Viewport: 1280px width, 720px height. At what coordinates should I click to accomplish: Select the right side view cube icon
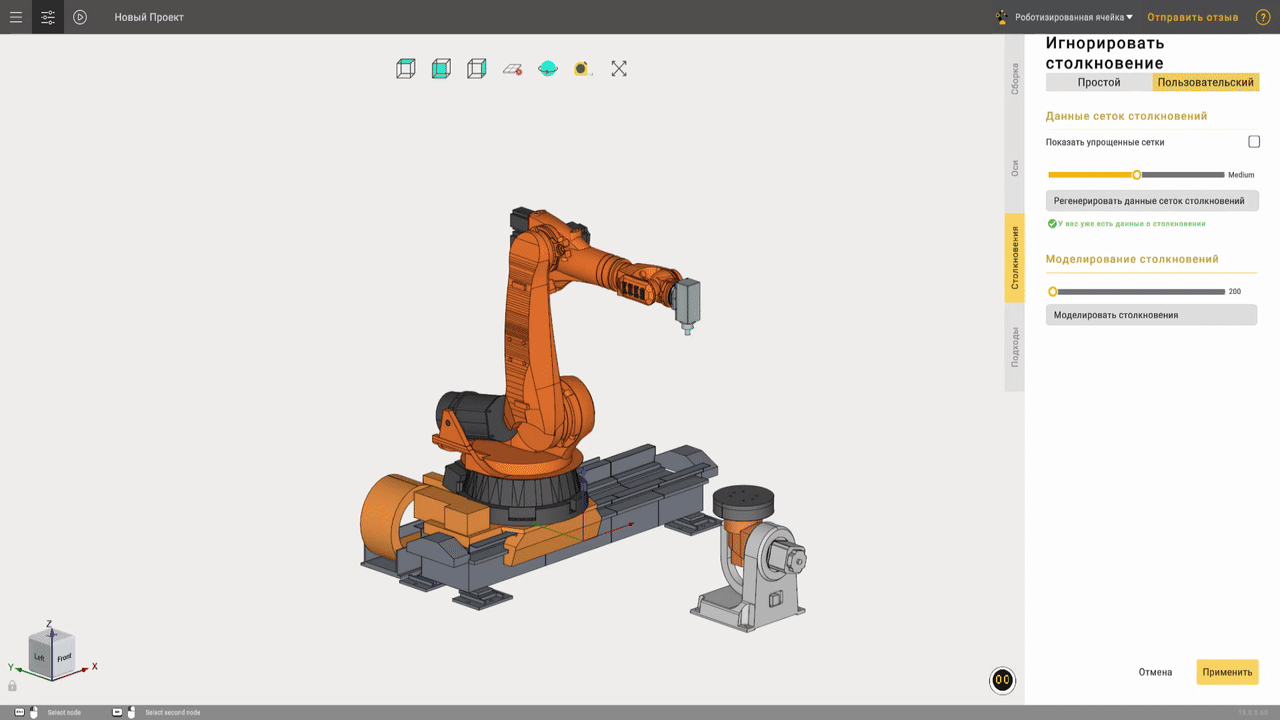[477, 69]
